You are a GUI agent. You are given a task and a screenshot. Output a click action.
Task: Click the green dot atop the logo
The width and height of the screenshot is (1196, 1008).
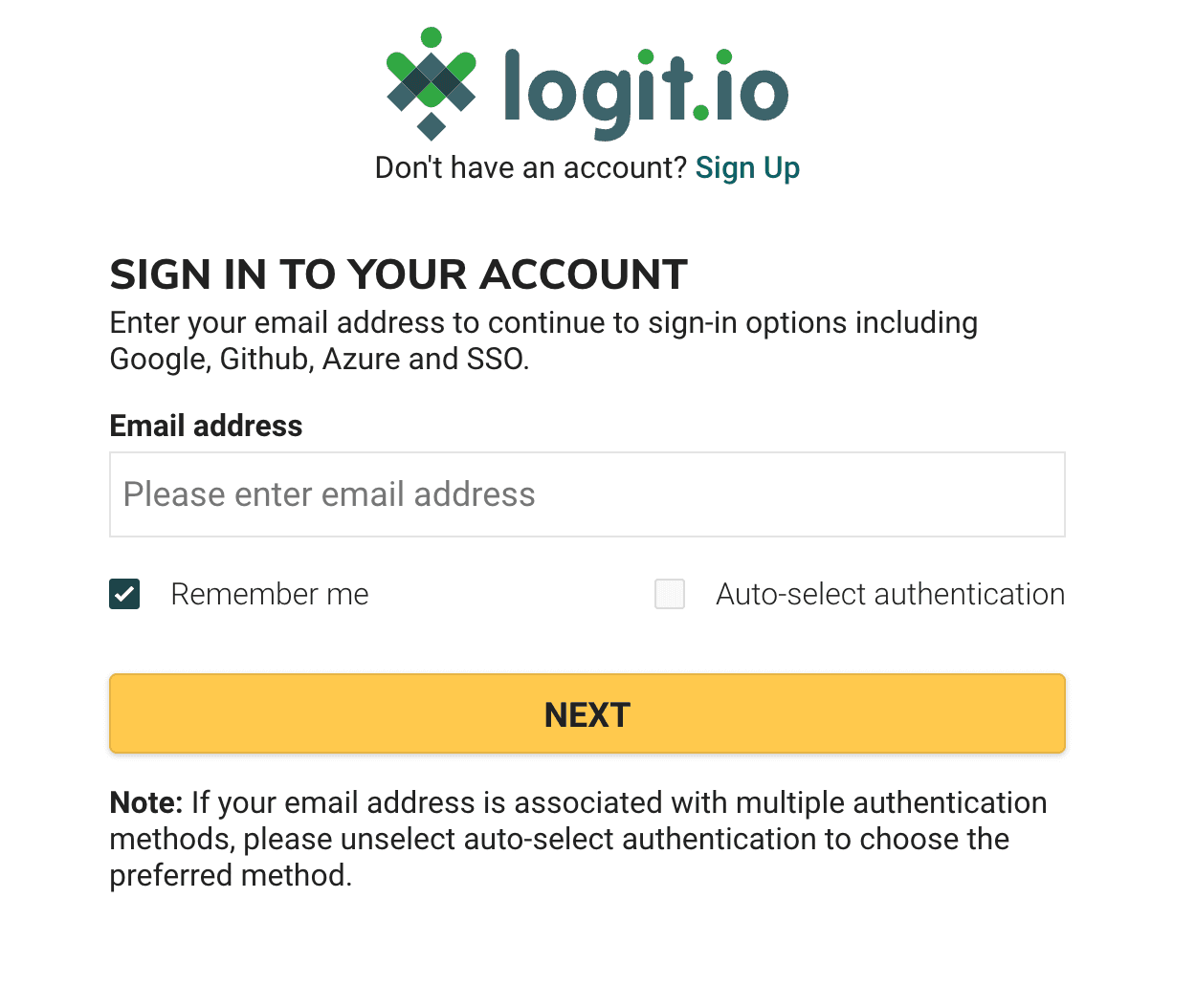pos(432,37)
